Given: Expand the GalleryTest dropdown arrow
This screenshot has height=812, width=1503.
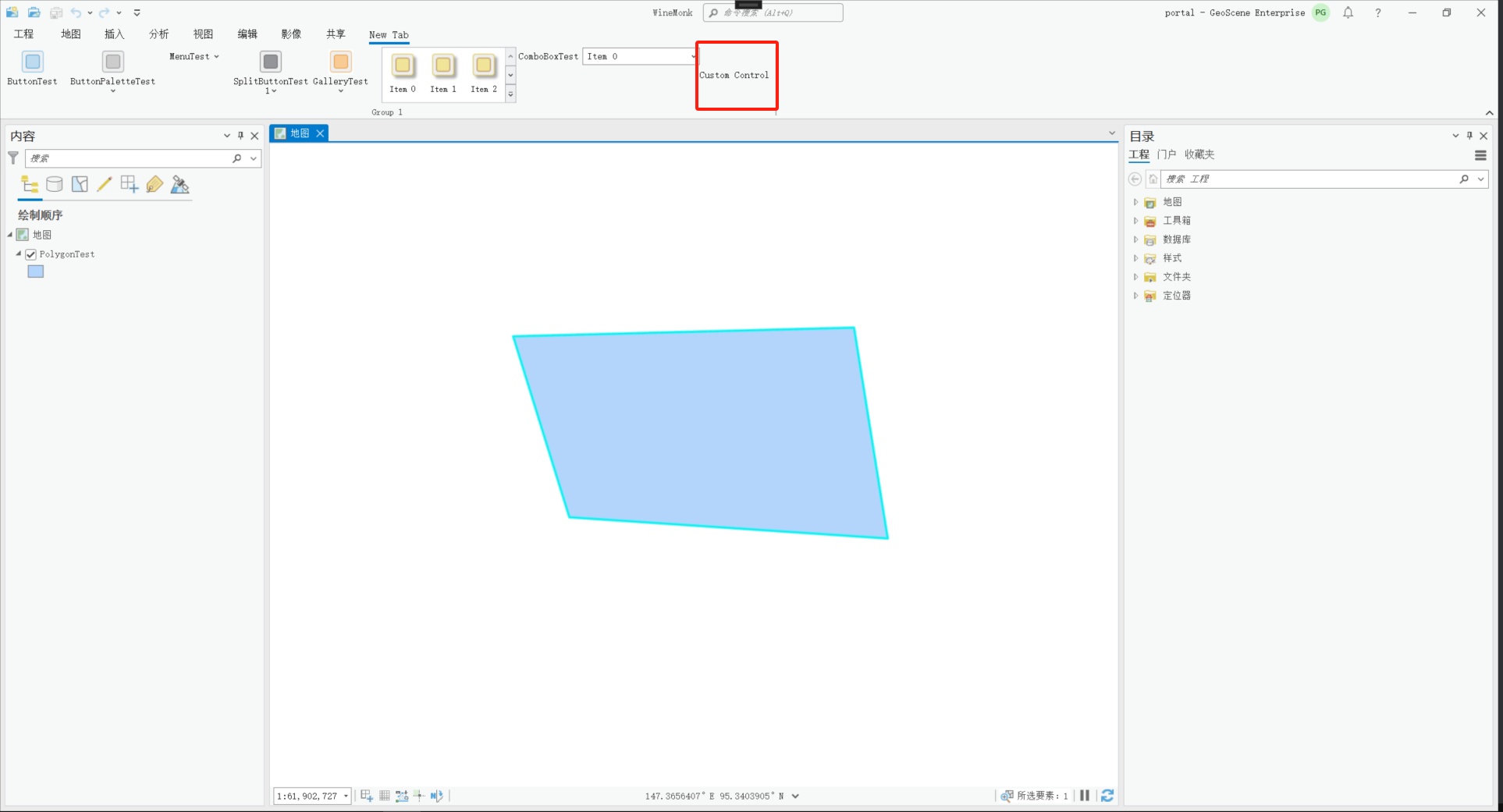Looking at the screenshot, I should (341, 91).
